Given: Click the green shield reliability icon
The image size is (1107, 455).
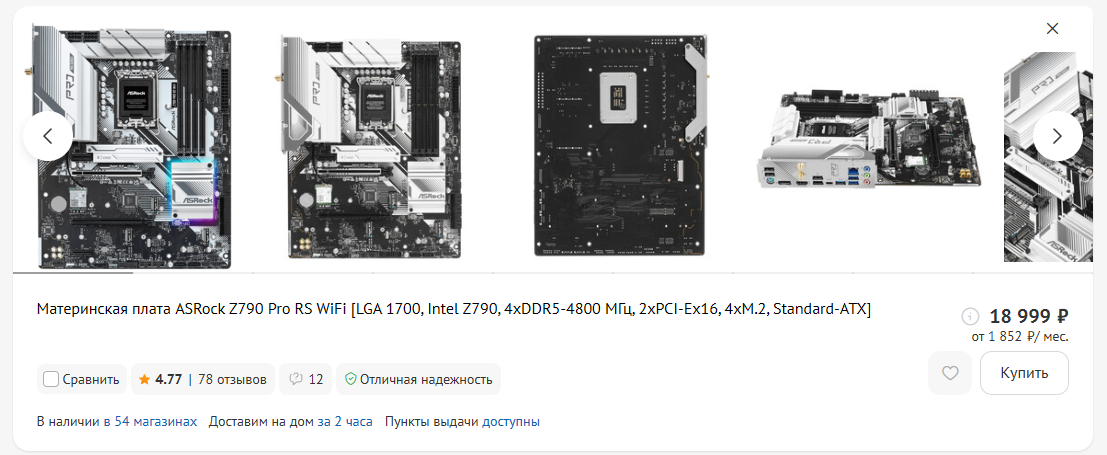Looking at the screenshot, I should 349,379.
